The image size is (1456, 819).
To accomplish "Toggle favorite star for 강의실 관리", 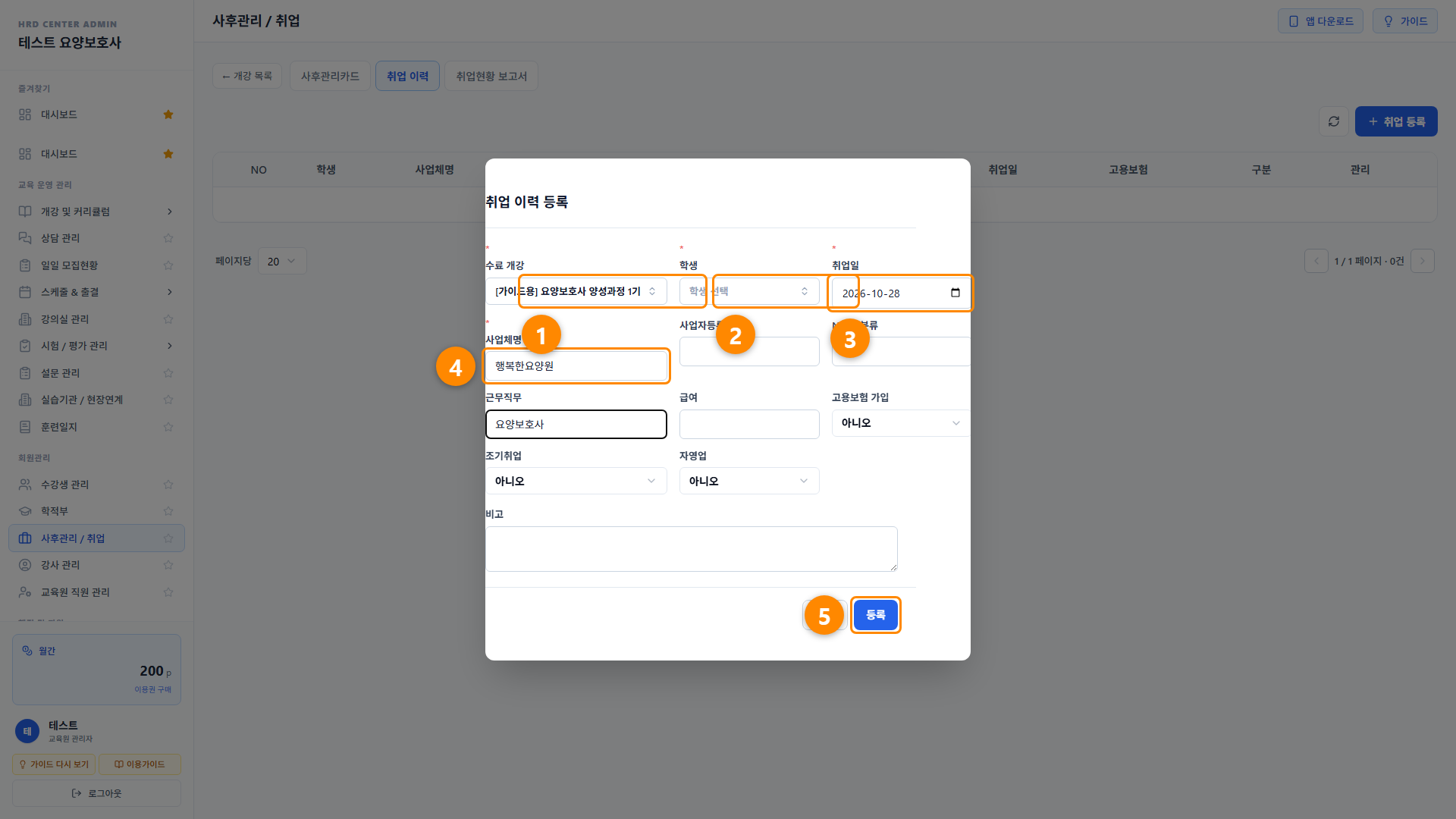I will [x=168, y=319].
